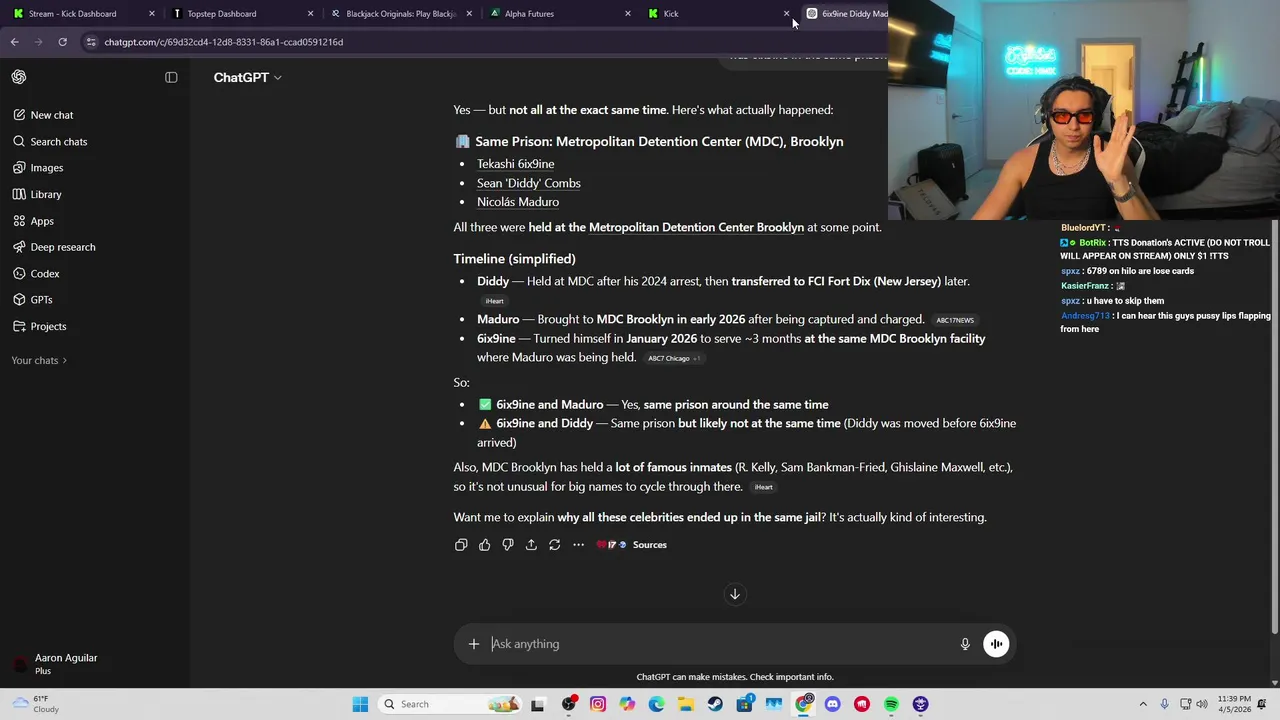Open the ChatGPT model selector dropdown
The height and width of the screenshot is (720, 1280).
pyautogui.click(x=247, y=77)
